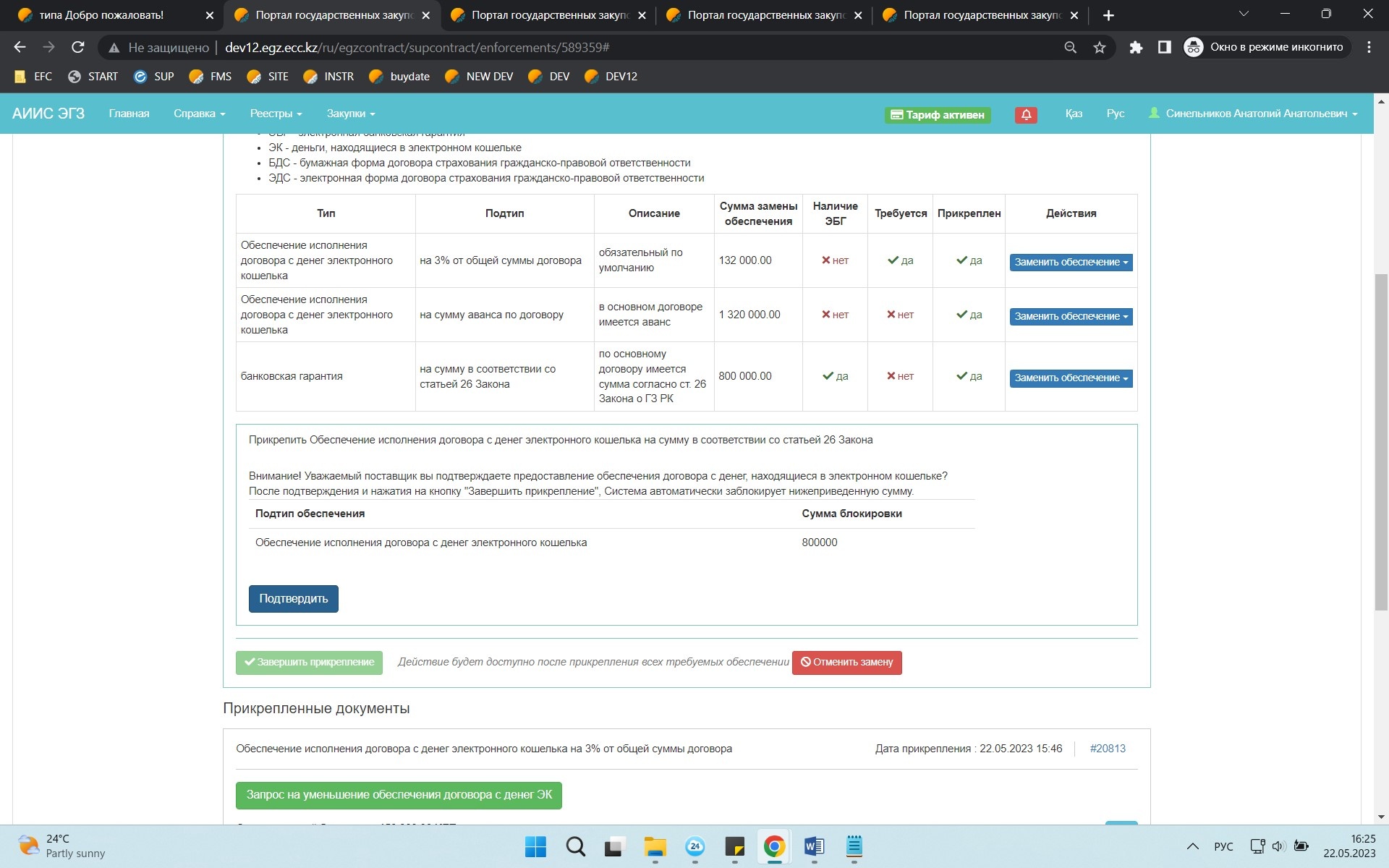Open File Explorer in taskbar
1389x868 pixels.
coord(655,846)
